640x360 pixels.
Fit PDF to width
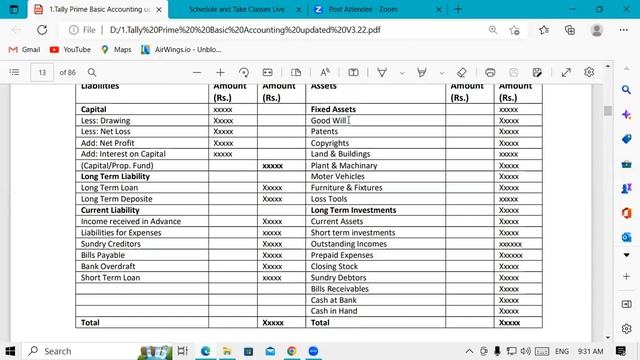point(267,72)
